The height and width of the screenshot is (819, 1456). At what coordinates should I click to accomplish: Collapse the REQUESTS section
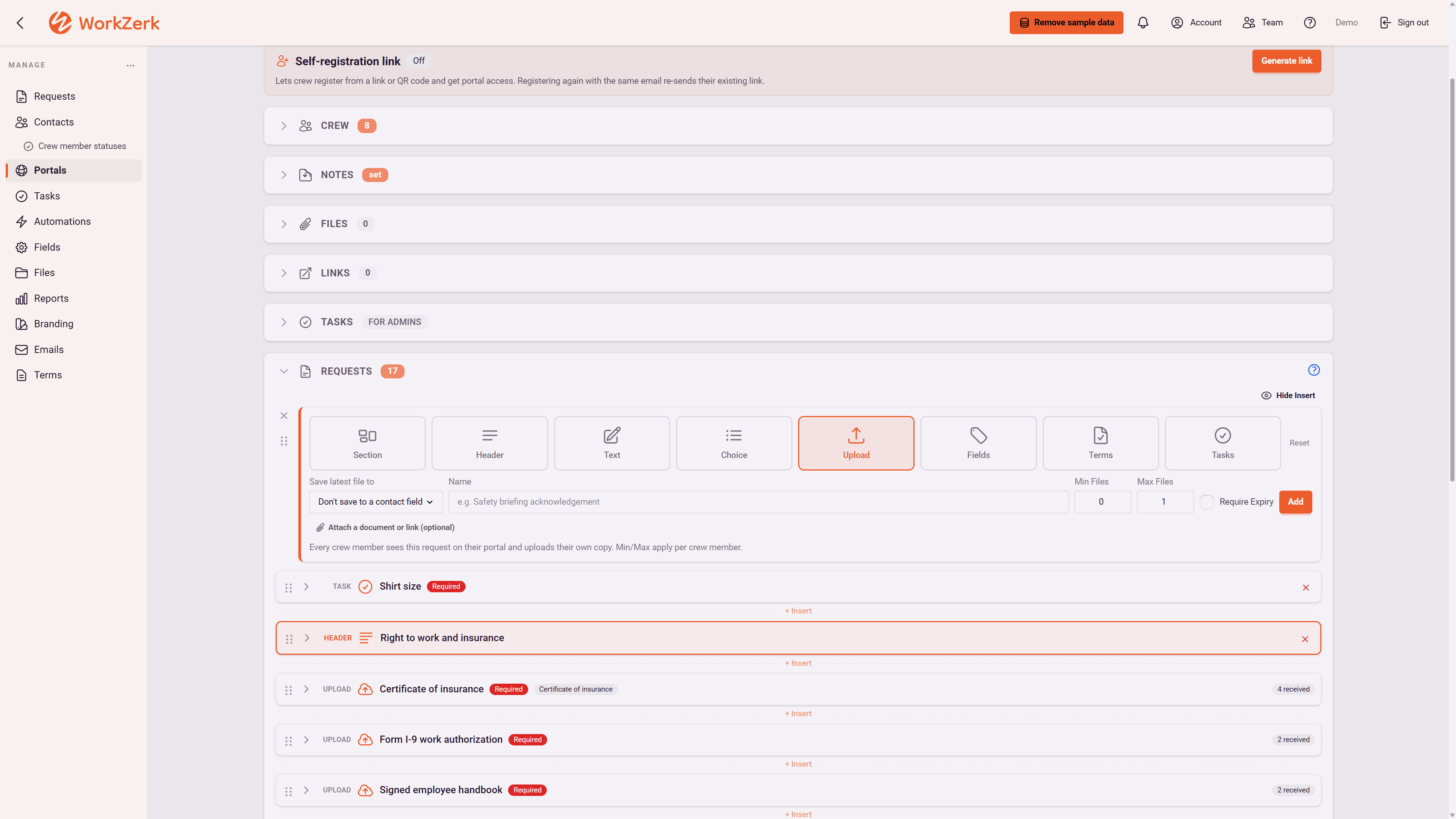coord(284,371)
